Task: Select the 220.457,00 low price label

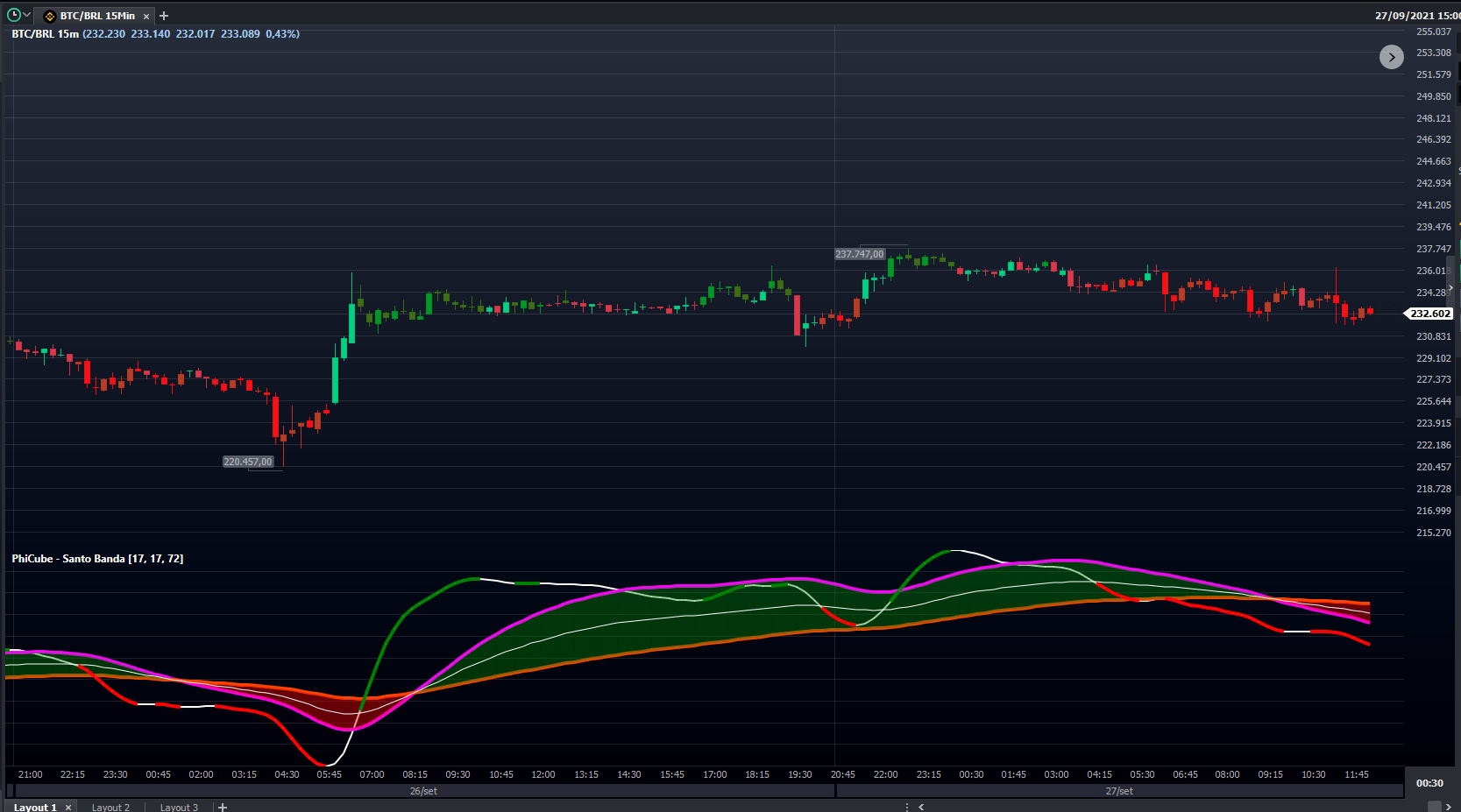Action: pyautogui.click(x=248, y=462)
